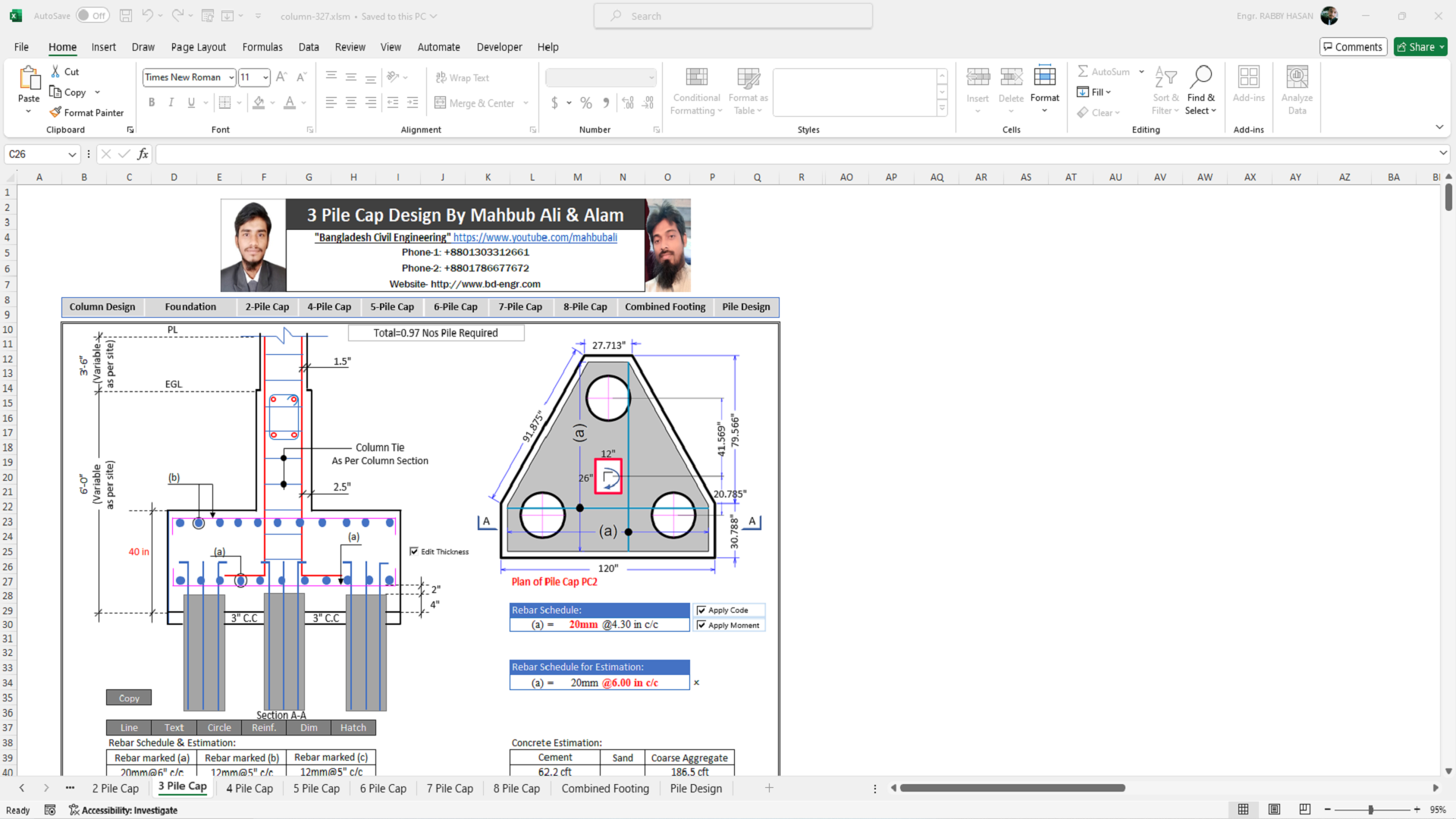Click the Insert Function fx icon

pos(143,154)
